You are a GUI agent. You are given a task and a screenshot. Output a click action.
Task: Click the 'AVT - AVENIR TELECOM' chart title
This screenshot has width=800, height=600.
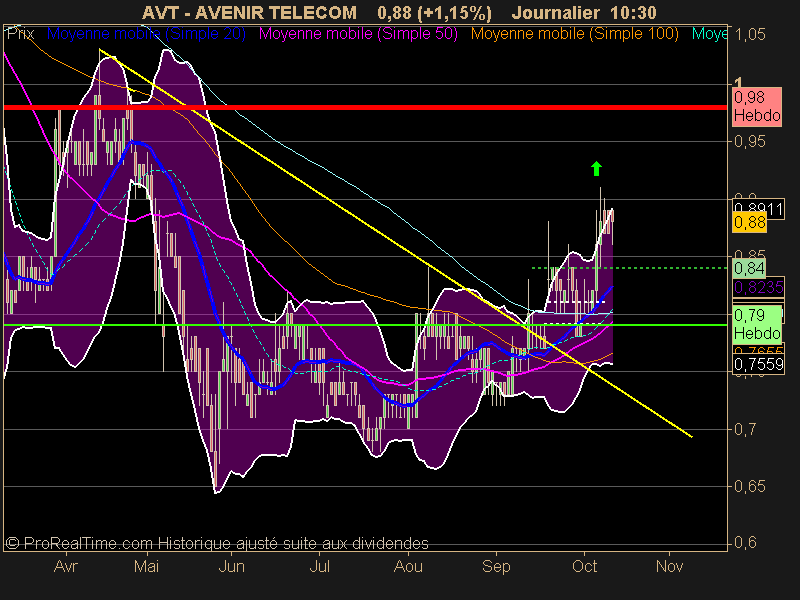click(x=249, y=13)
